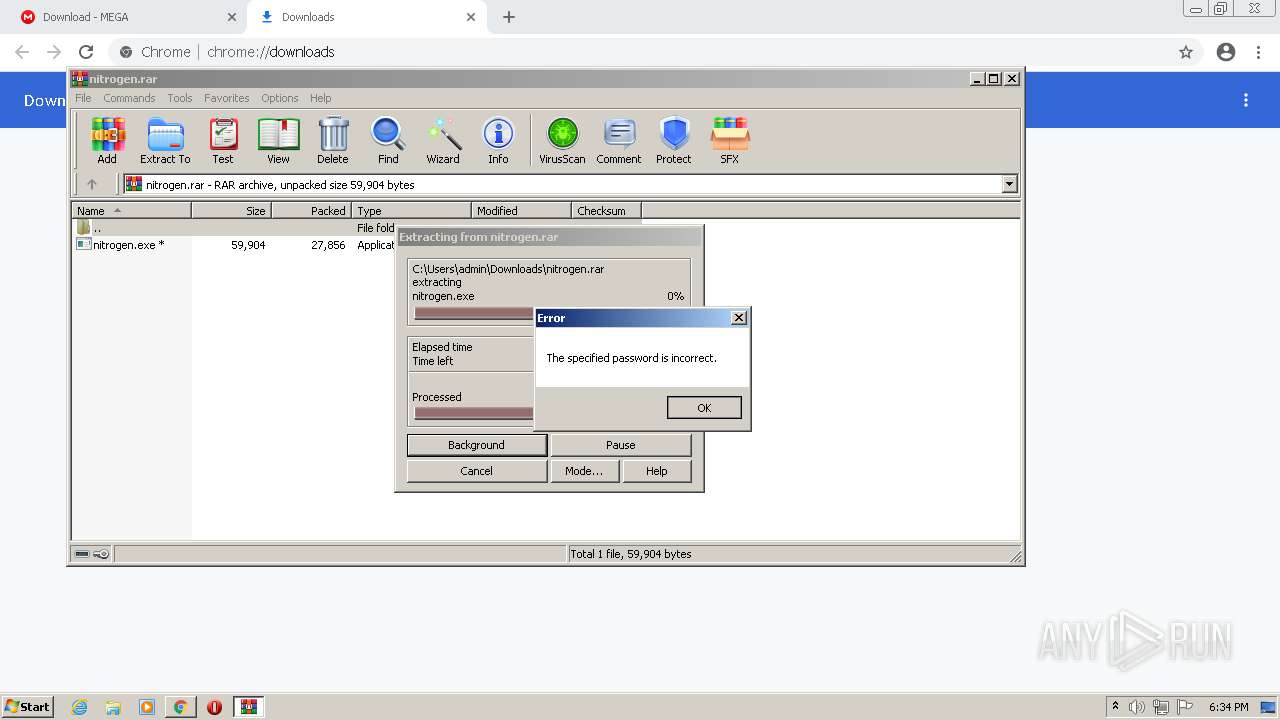Select the 27,856 packed cell

(328, 245)
